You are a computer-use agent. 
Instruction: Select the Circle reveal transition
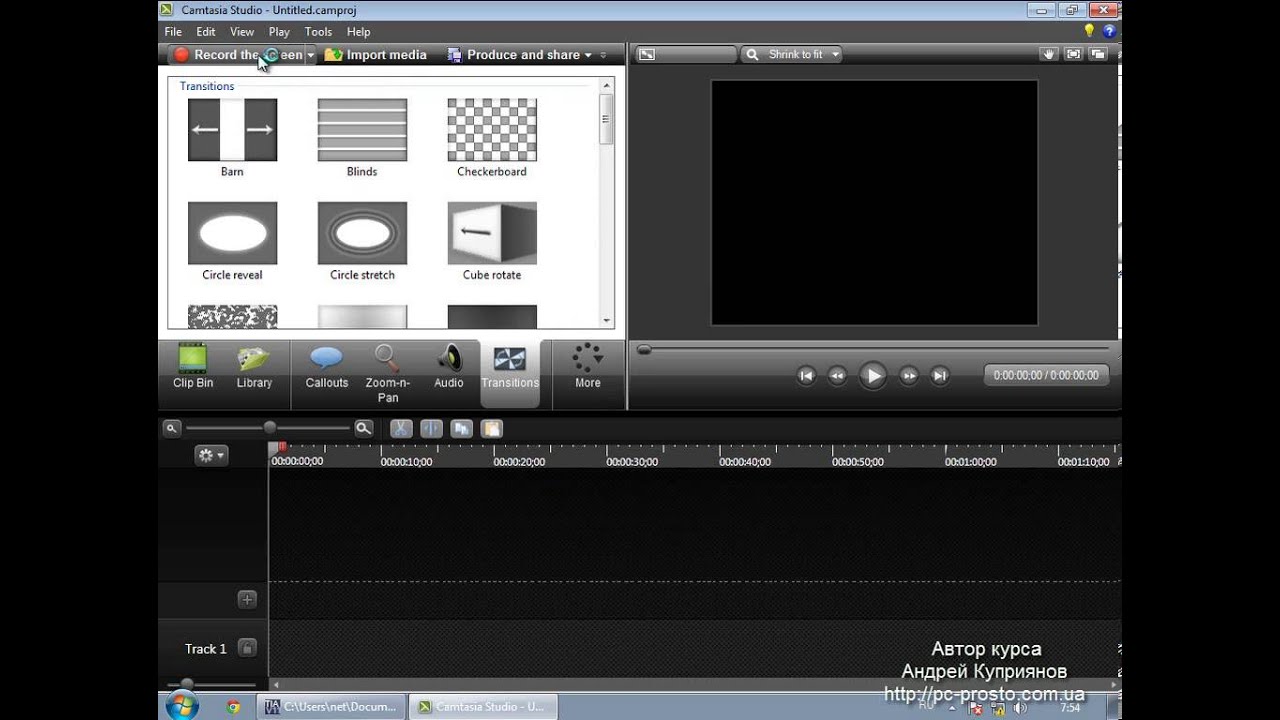[x=232, y=233]
